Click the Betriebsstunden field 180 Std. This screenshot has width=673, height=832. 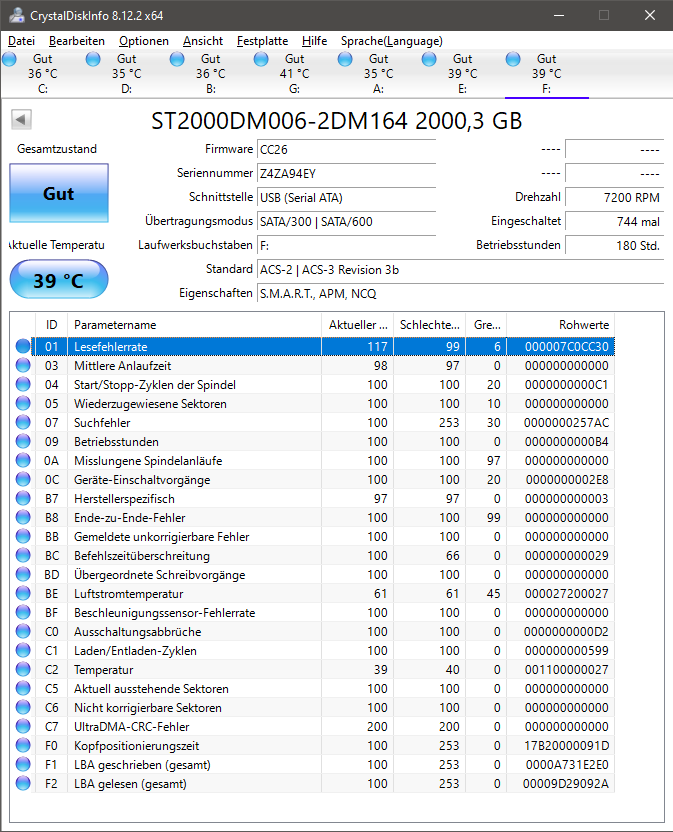pyautogui.click(x=615, y=245)
